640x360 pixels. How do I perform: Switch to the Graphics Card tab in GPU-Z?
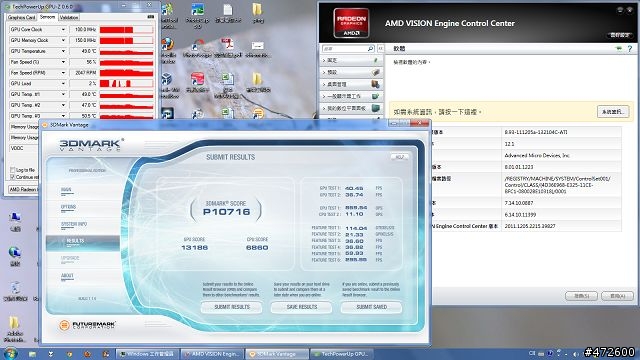pyautogui.click(x=22, y=18)
